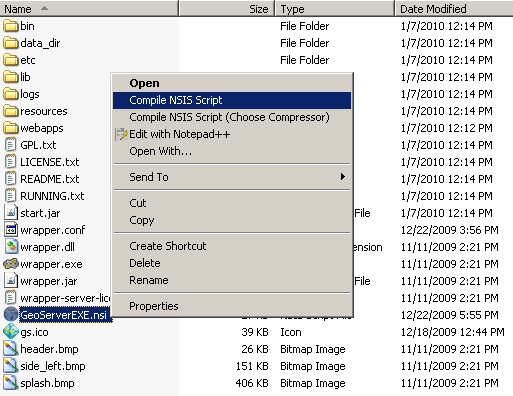Choose Copy from the context menu
The image size is (513, 396).
click(232, 220)
